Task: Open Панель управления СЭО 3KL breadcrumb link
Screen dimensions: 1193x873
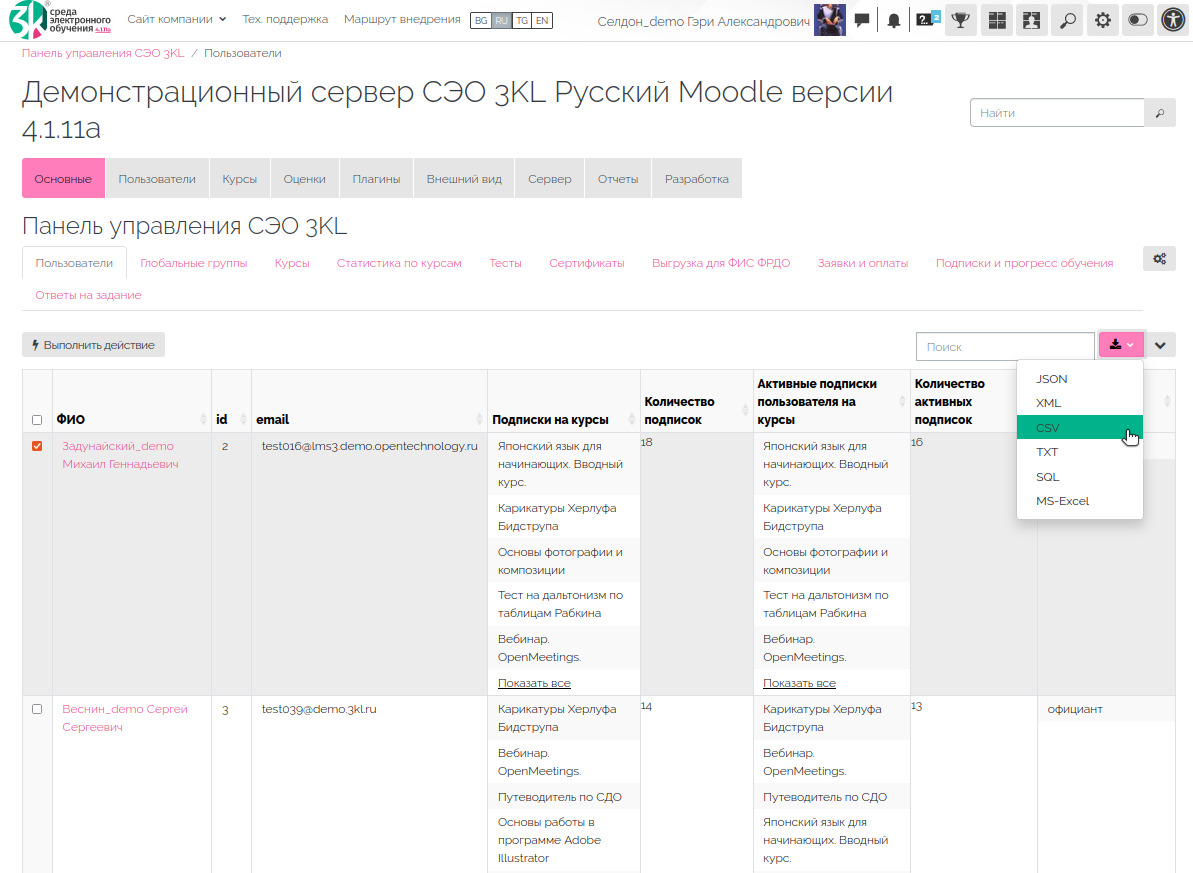Action: (x=103, y=53)
